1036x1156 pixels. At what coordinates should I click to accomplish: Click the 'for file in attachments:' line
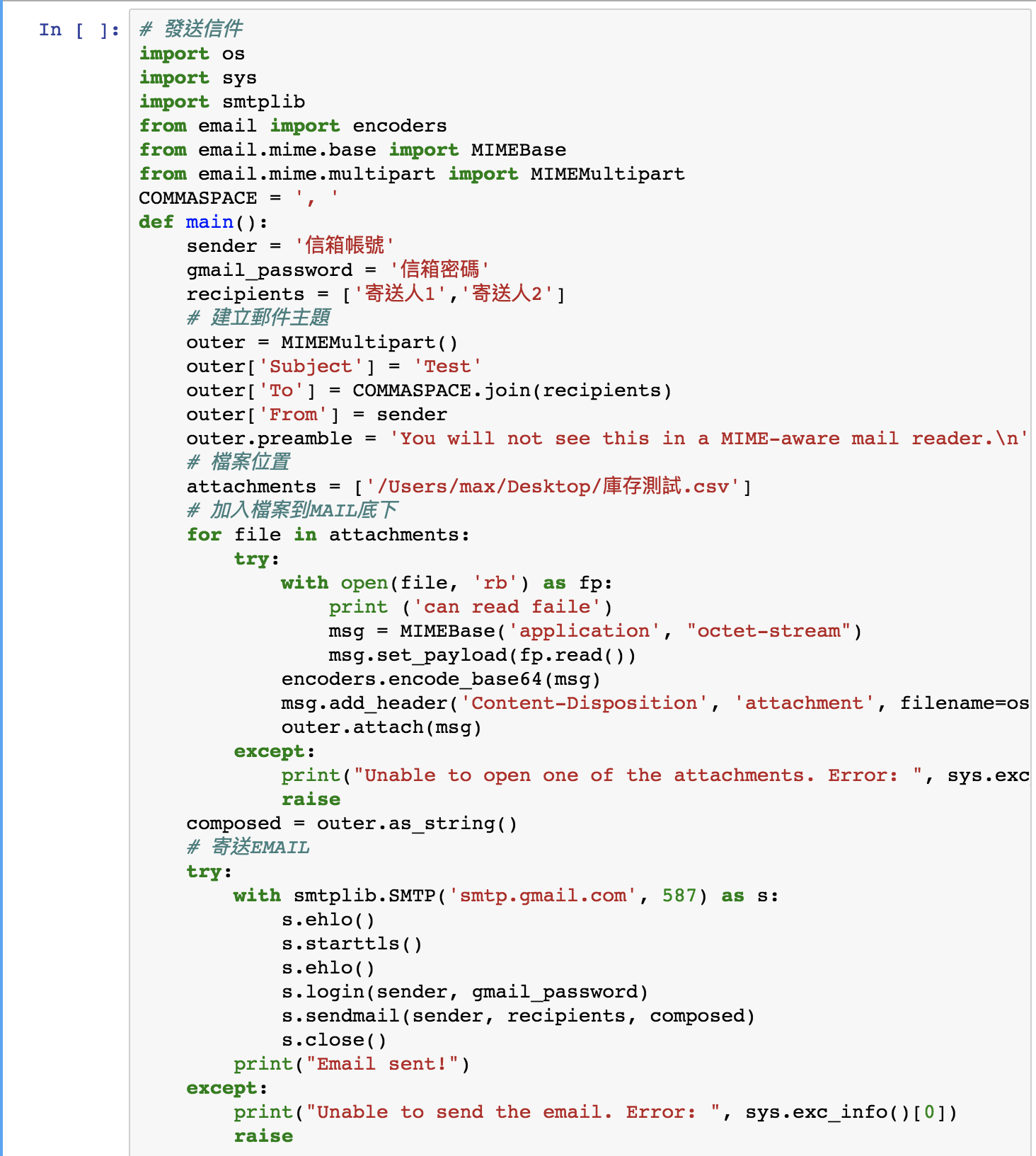pyautogui.click(x=328, y=535)
